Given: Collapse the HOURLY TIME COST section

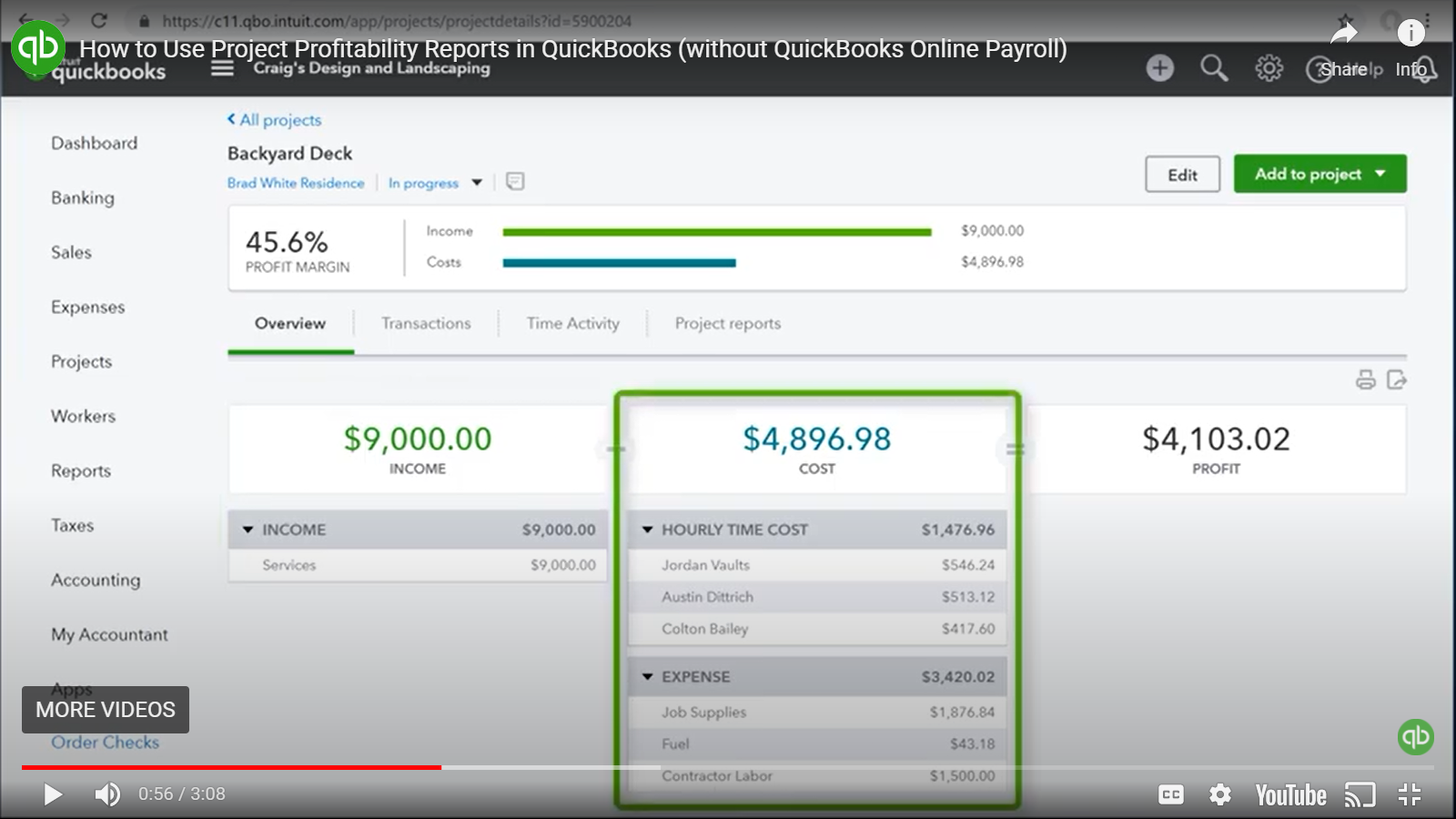Looking at the screenshot, I should (646, 529).
